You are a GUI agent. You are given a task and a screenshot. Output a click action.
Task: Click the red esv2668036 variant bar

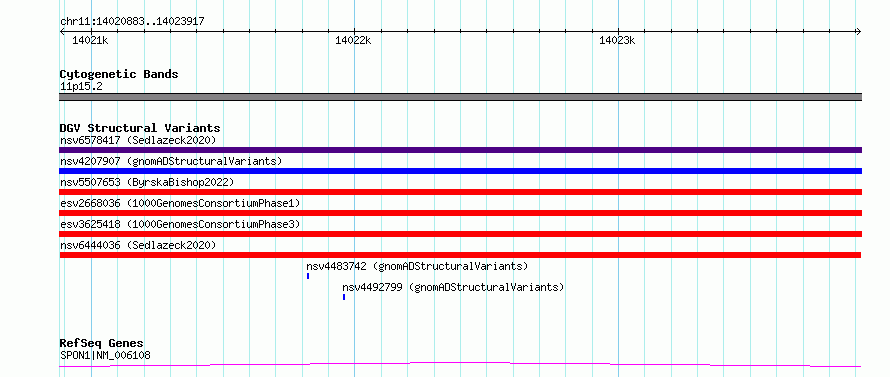point(460,213)
